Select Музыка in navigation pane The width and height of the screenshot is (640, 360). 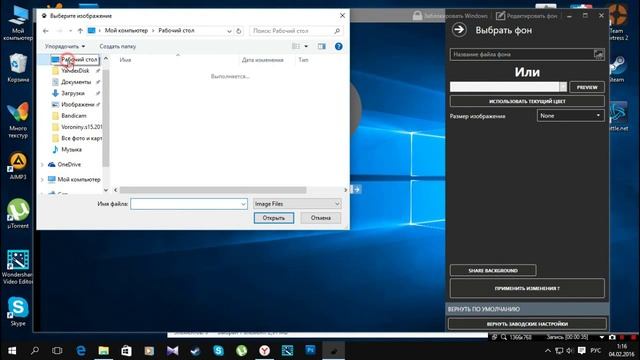[67, 150]
